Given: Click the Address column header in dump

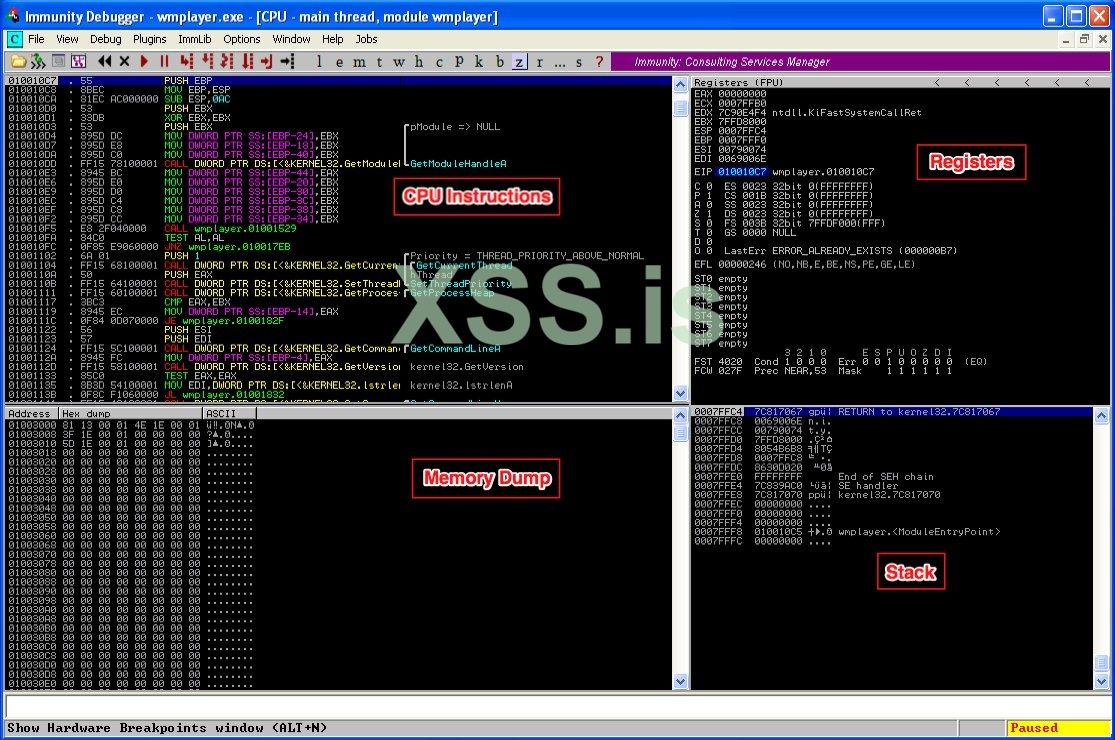Looking at the screenshot, I should coord(32,414).
